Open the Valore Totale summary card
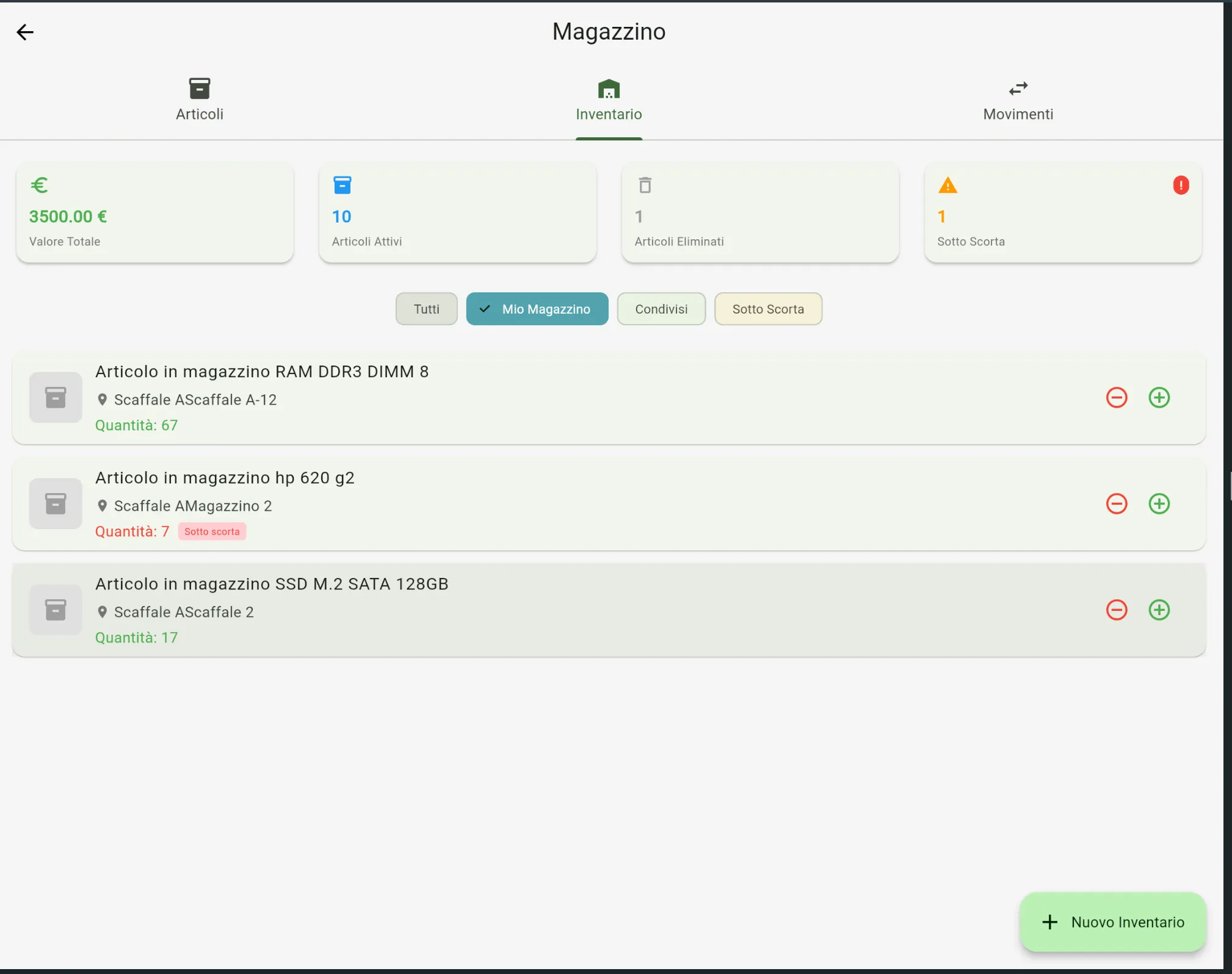 pyautogui.click(x=155, y=212)
